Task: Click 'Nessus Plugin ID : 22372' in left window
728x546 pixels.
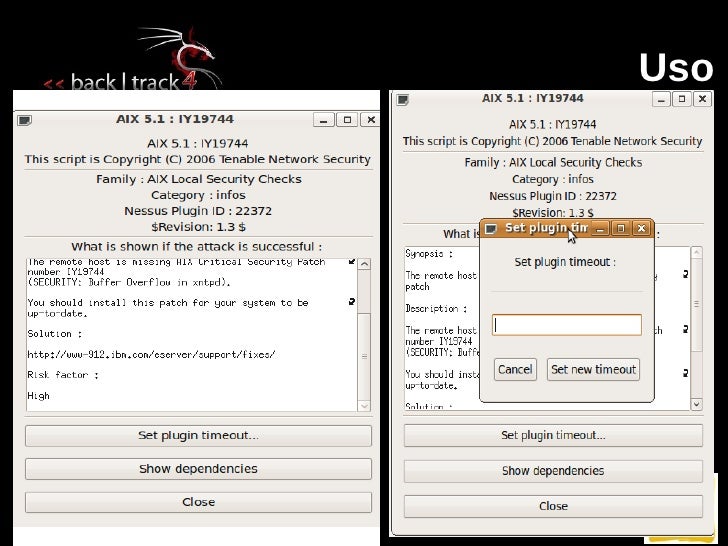Action: [198, 211]
